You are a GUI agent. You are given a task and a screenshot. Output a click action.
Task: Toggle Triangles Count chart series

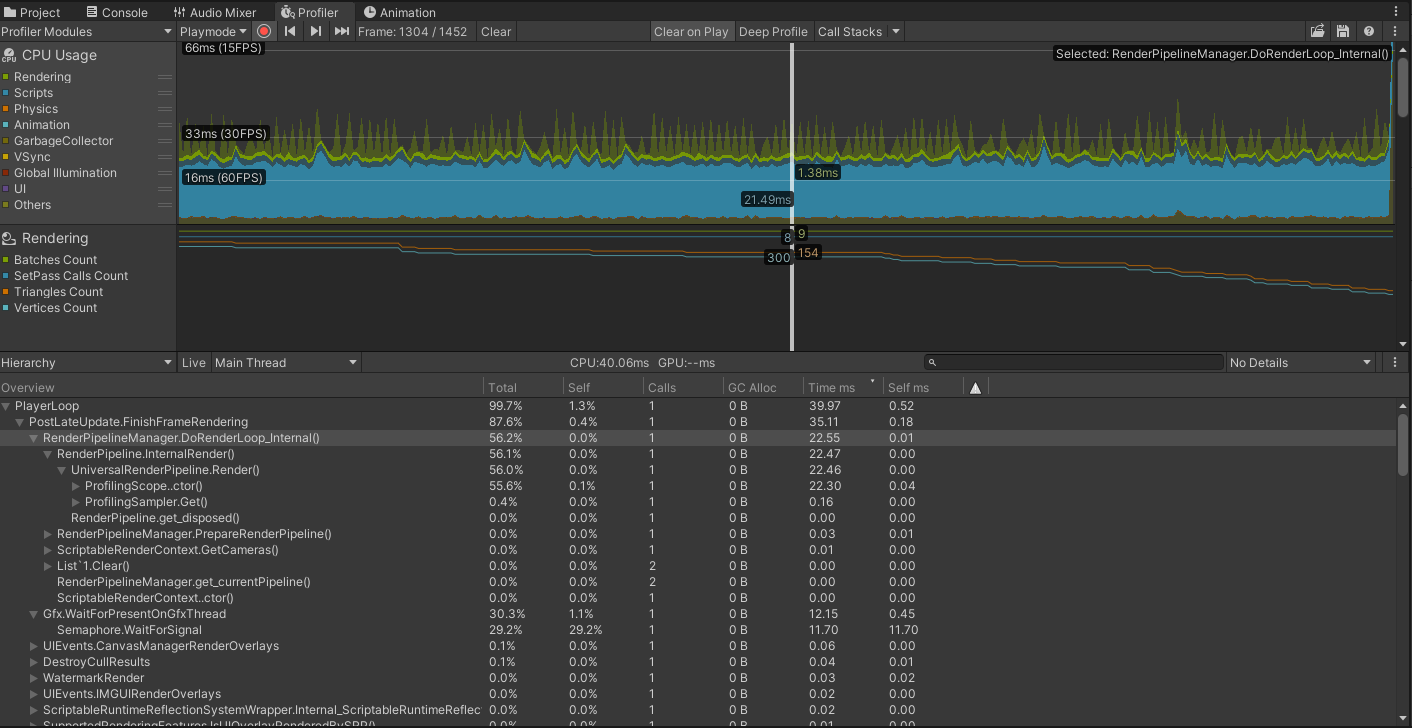tap(53, 292)
